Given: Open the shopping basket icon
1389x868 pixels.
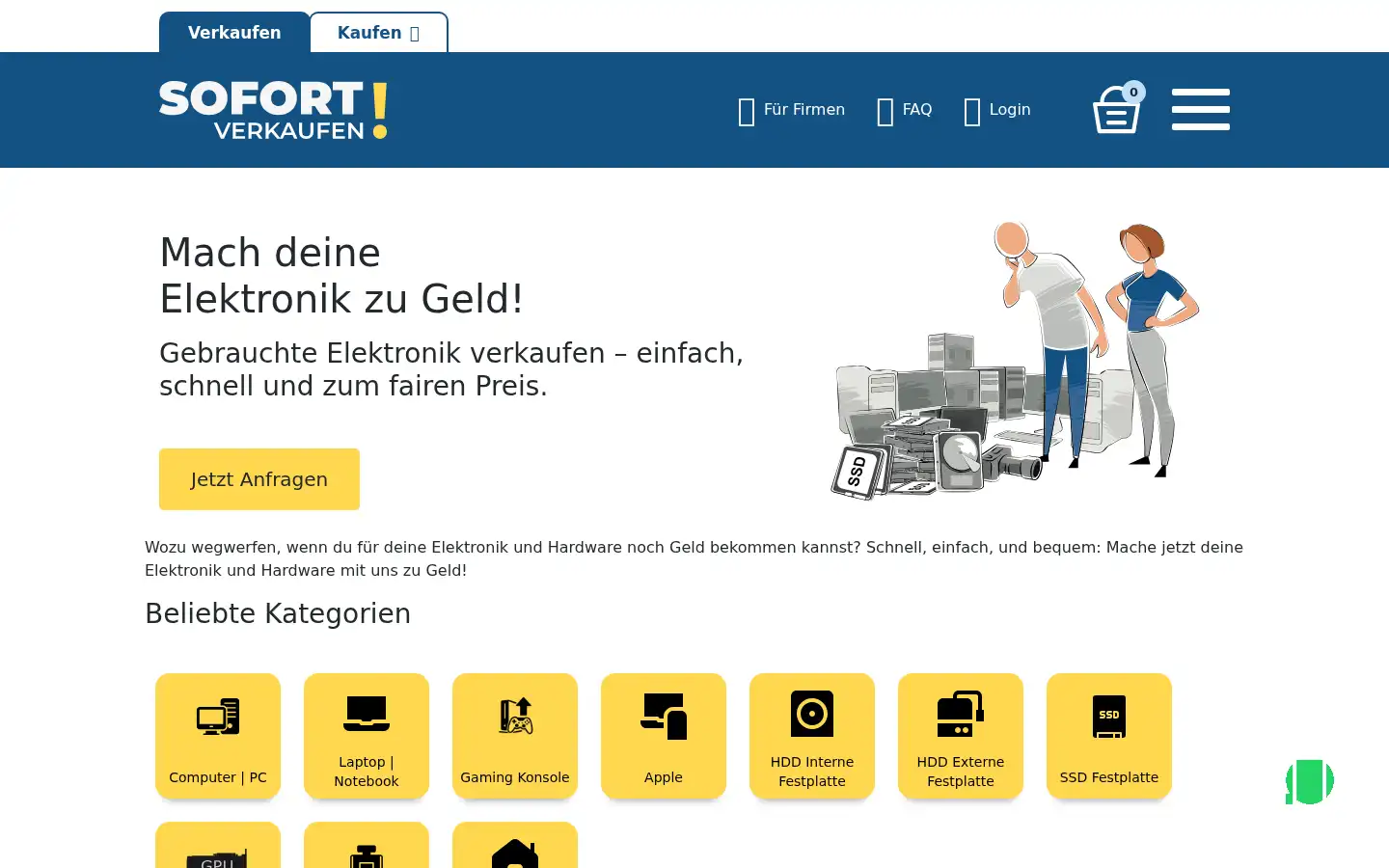Looking at the screenshot, I should (1116, 111).
